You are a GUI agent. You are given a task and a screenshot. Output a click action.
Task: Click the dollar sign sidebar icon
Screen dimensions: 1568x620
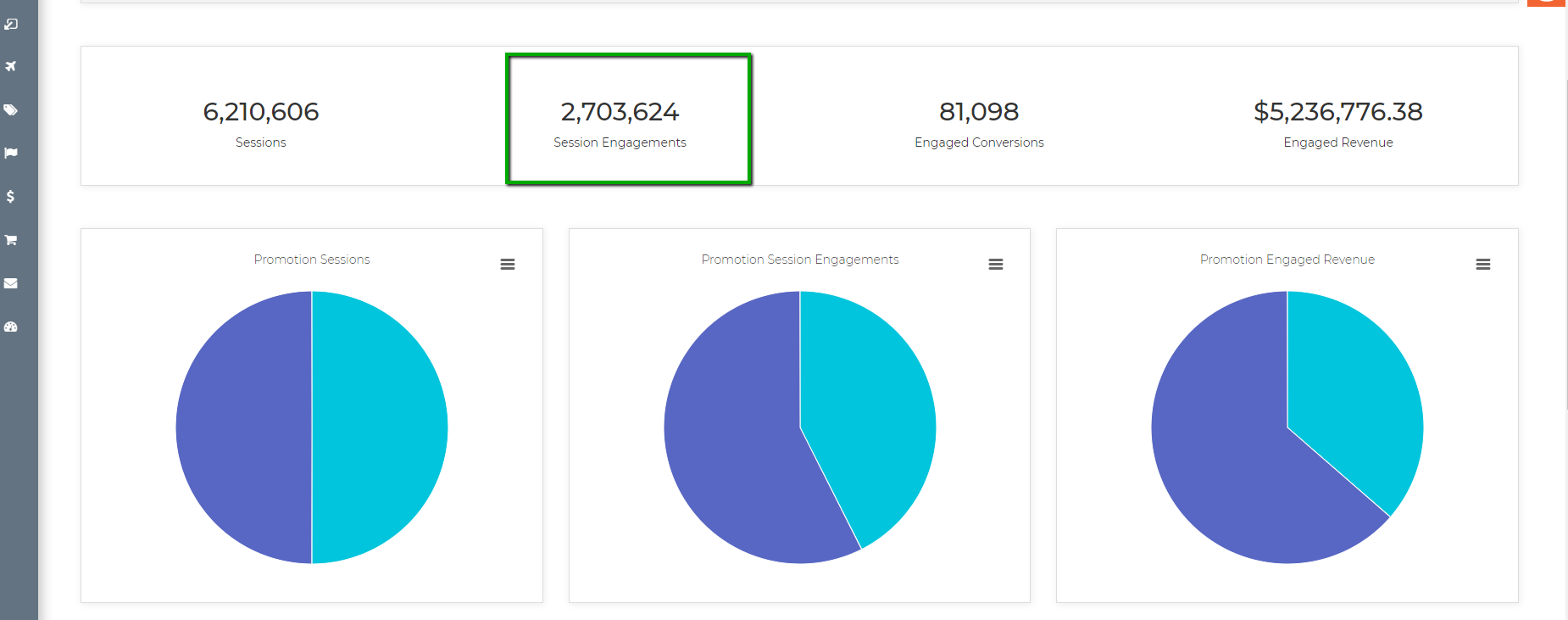point(10,197)
